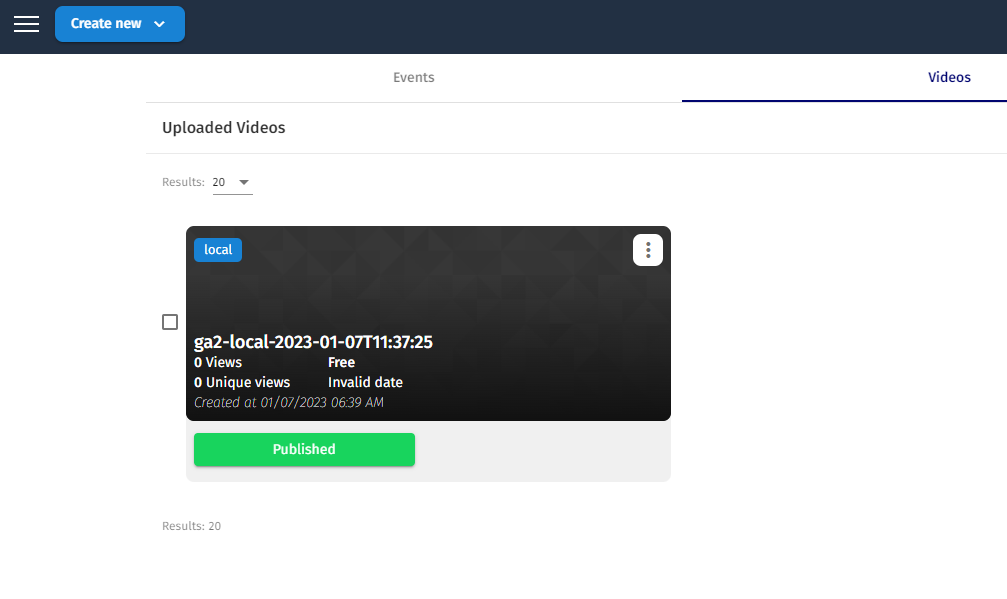Click the green Published status button
Screen dimensions: 1007x599
304,449
